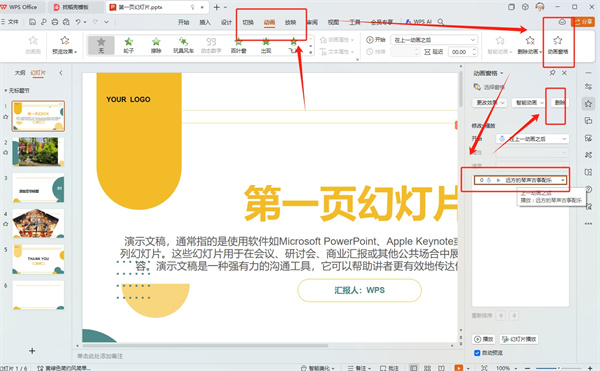Collapse the slide panel with chevron
This screenshot has height=371, width=600.
[x=61, y=73]
